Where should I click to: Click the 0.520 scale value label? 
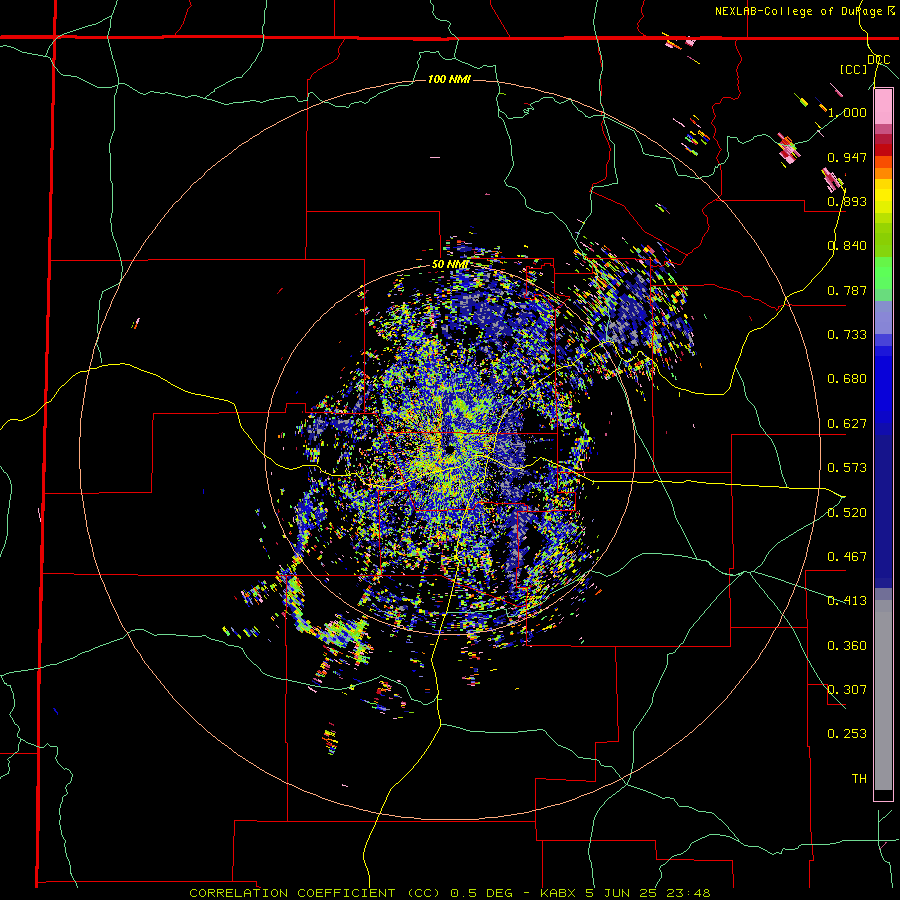[x=847, y=513]
